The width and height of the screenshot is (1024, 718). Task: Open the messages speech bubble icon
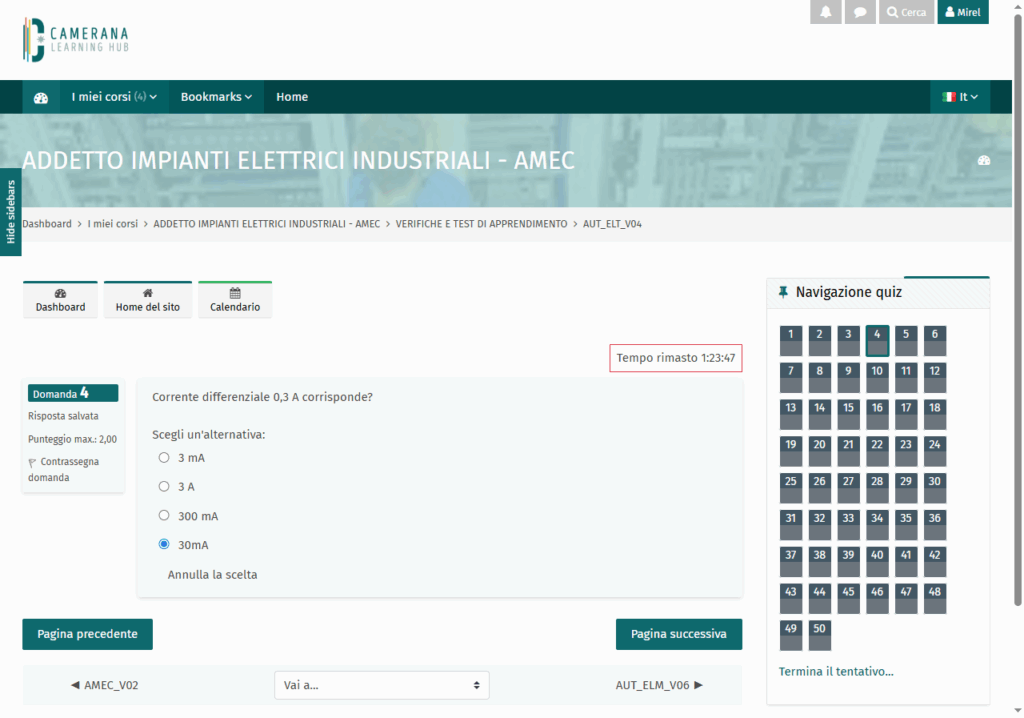(860, 12)
